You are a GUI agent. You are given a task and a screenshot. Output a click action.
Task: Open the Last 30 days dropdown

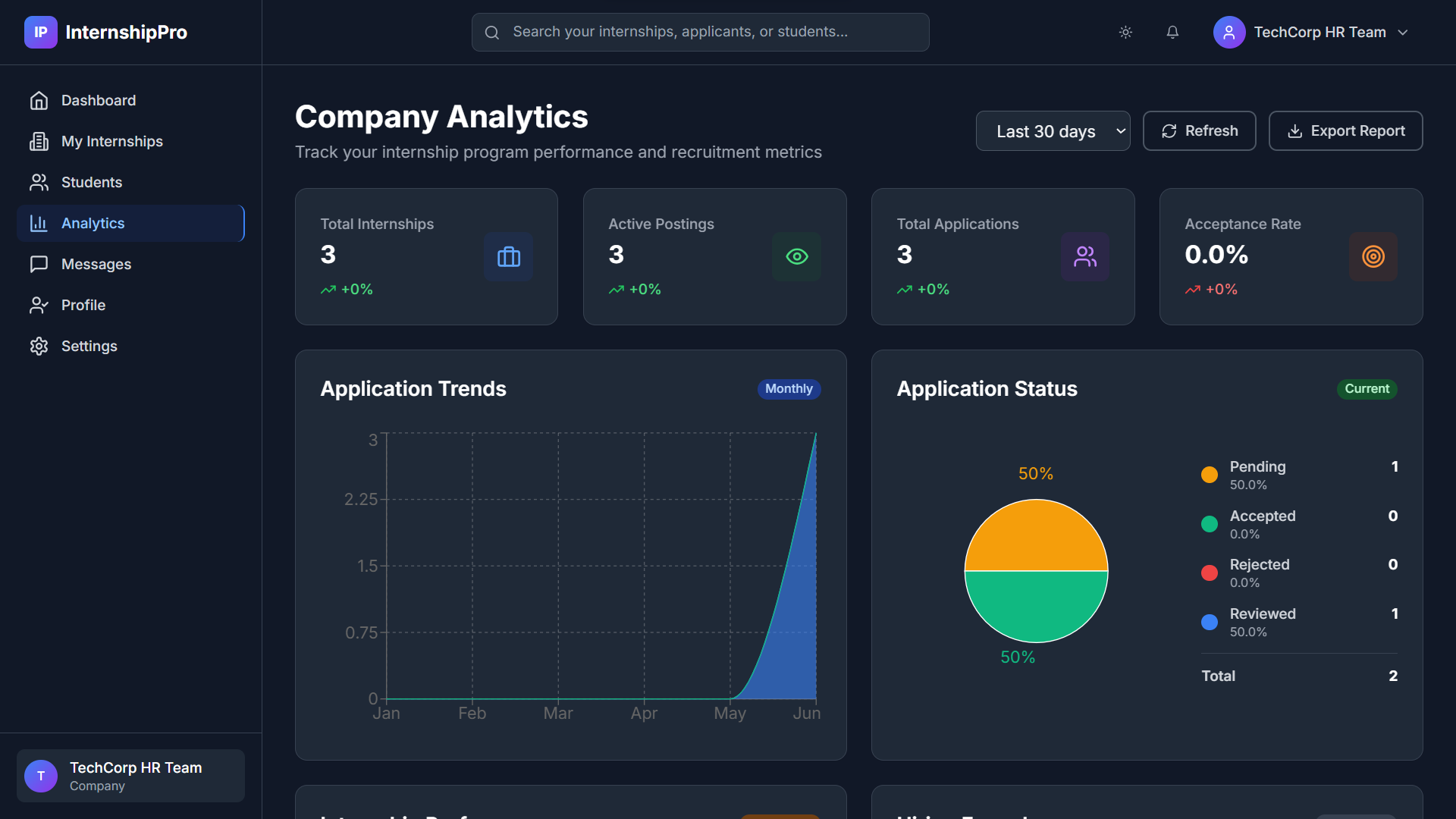point(1053,131)
